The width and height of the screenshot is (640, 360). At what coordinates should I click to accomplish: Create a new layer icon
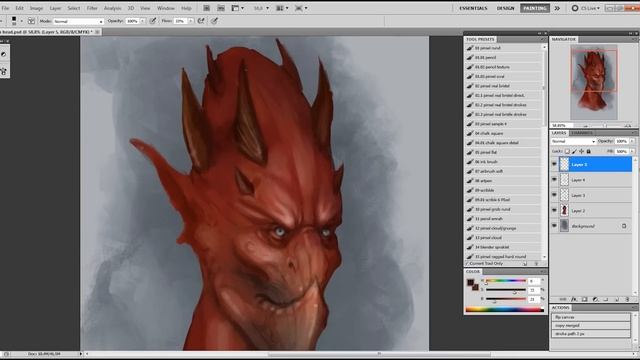(x=617, y=300)
